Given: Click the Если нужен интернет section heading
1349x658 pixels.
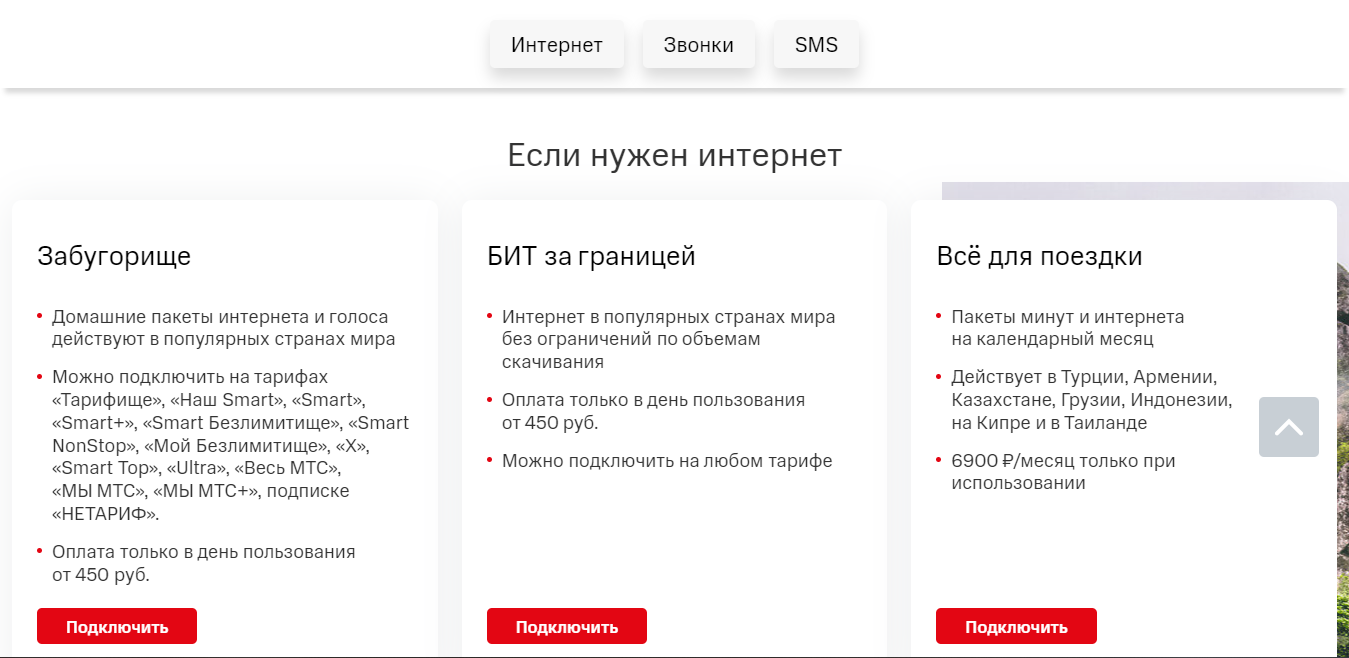Looking at the screenshot, I should tap(674, 156).
